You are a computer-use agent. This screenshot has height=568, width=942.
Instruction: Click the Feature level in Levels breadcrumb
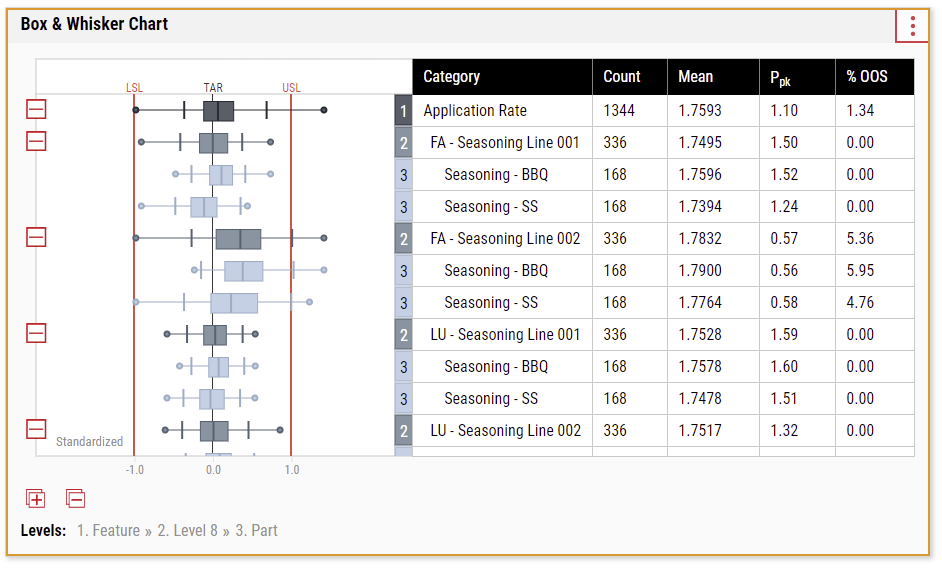(108, 531)
